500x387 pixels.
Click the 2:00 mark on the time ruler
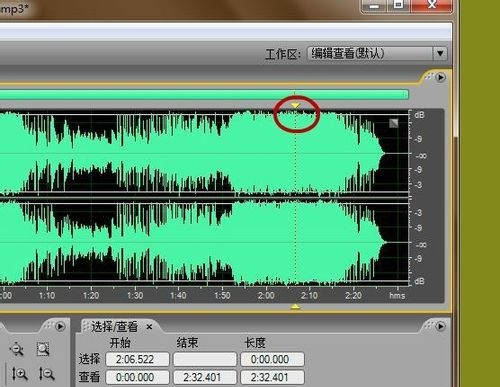[266, 295]
